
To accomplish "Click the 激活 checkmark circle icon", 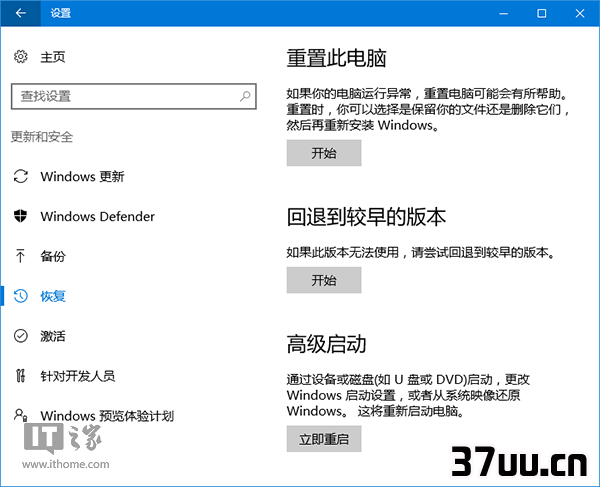I will (x=21, y=336).
